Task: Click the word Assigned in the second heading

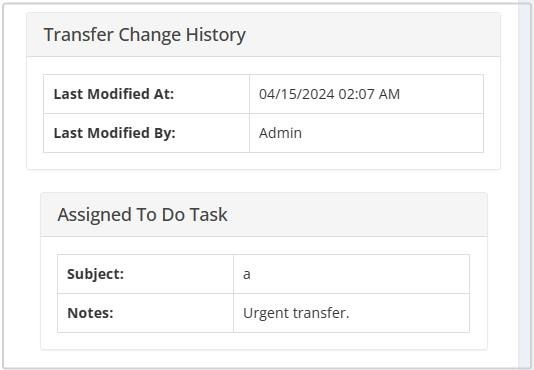Action: click(94, 215)
